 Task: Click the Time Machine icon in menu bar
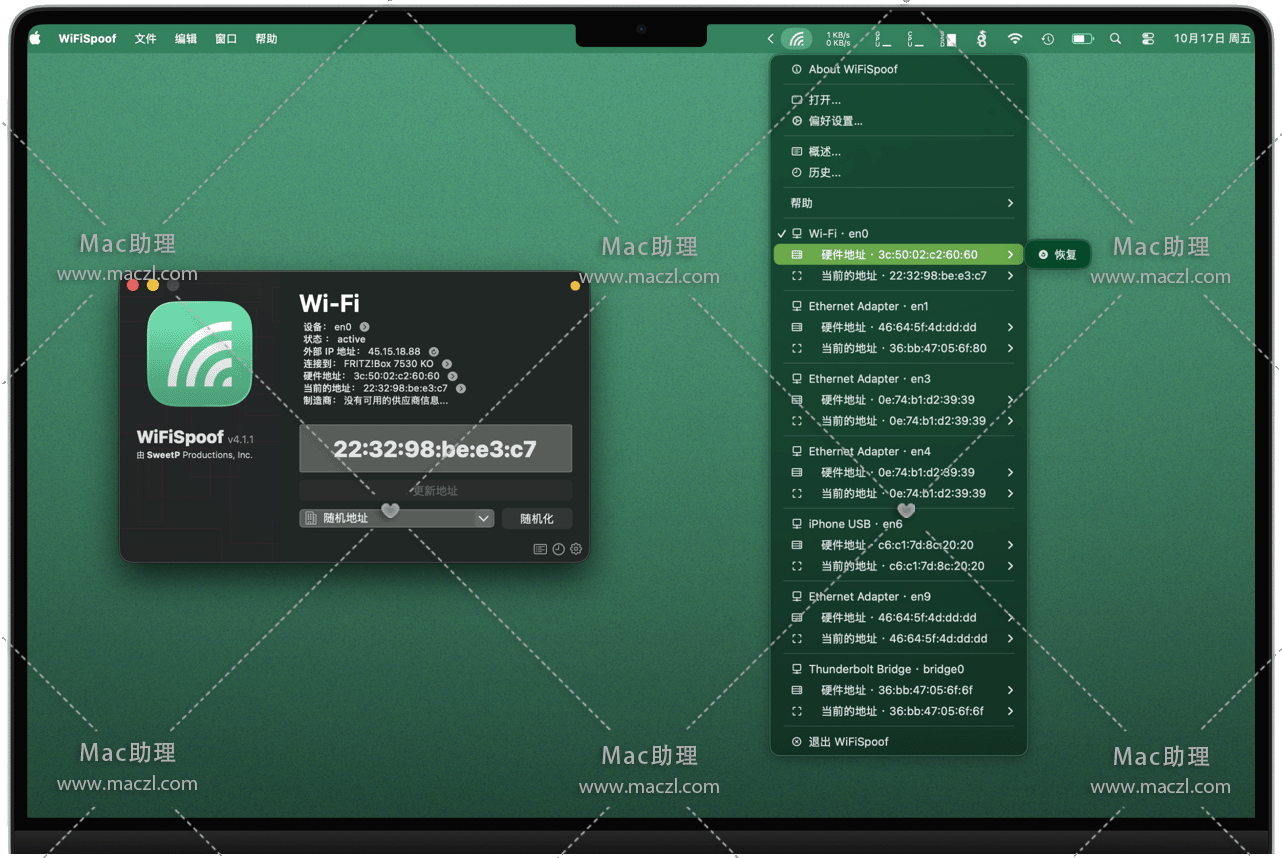pyautogui.click(x=1047, y=39)
